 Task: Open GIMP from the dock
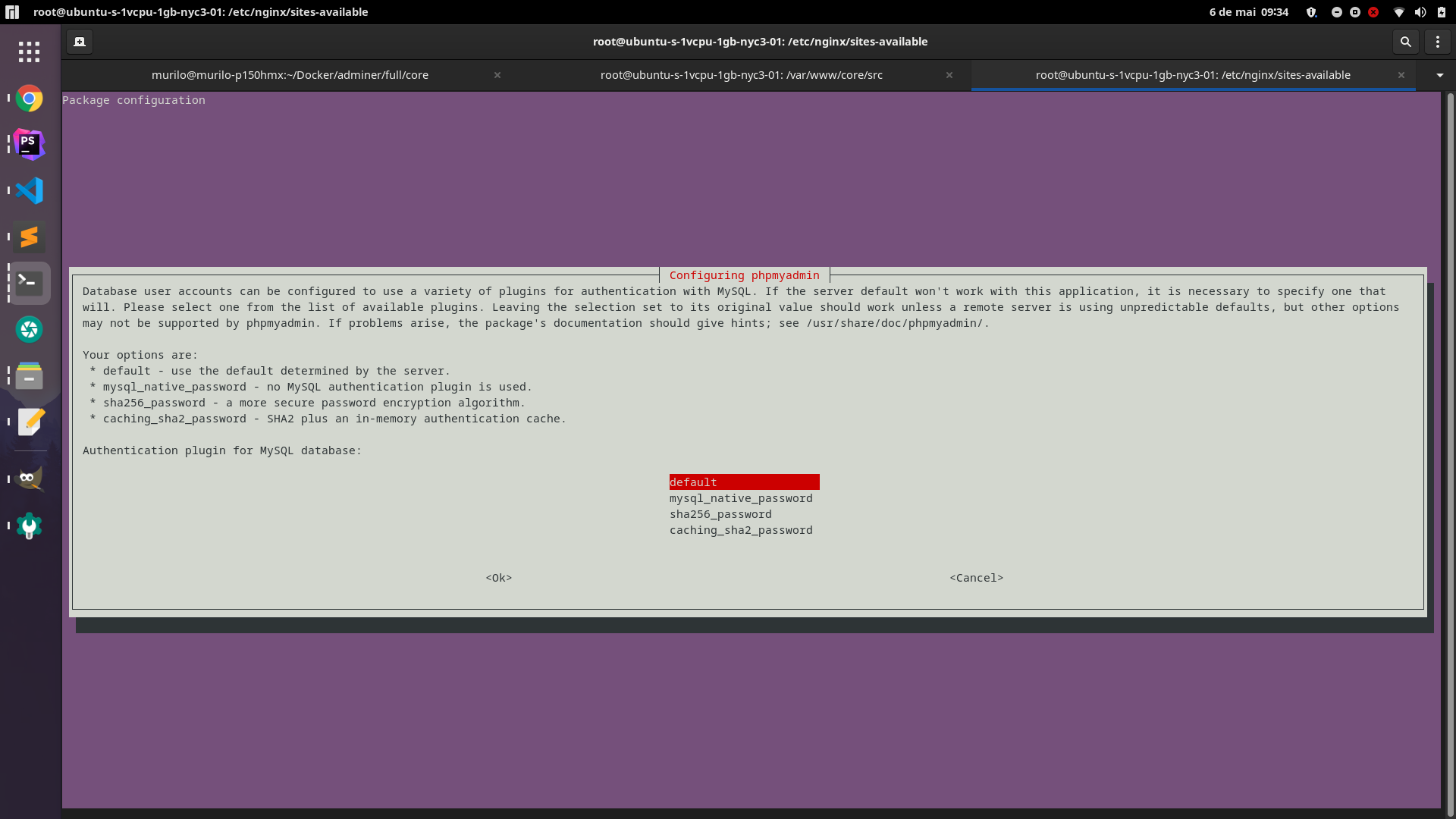click(x=30, y=479)
